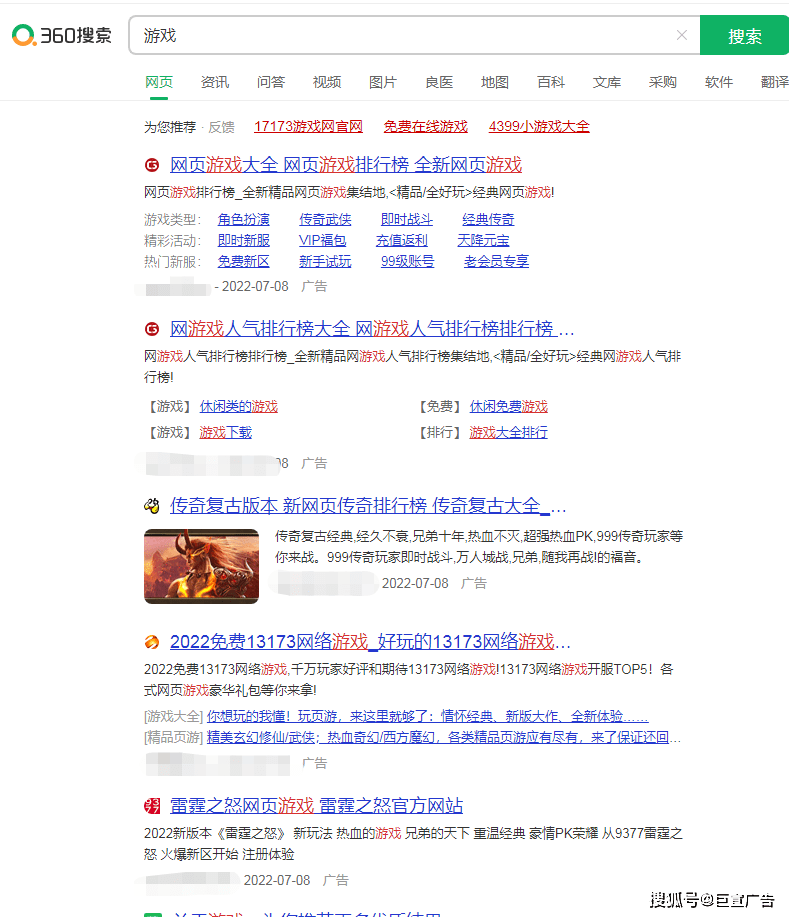The image size is (789, 917).
Task: Switch to the 软件 tab
Action: click(x=719, y=82)
